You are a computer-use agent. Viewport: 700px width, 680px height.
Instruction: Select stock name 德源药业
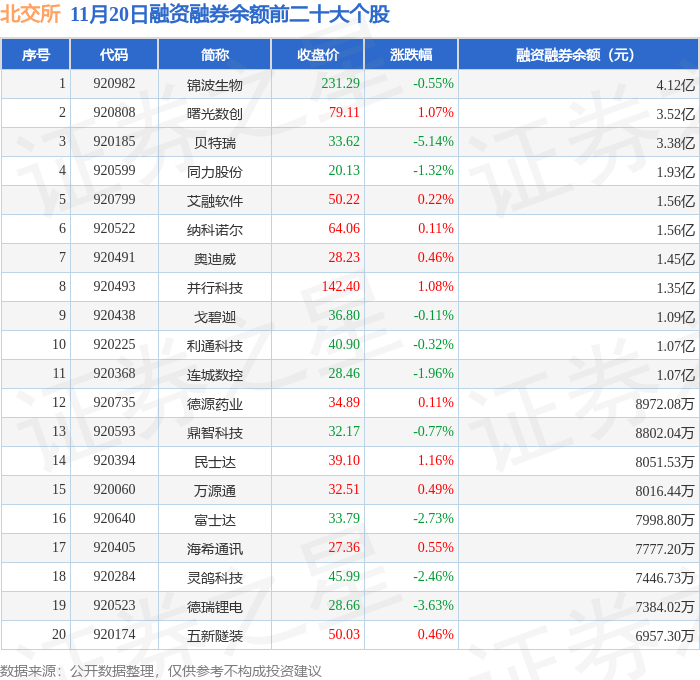click(x=215, y=404)
